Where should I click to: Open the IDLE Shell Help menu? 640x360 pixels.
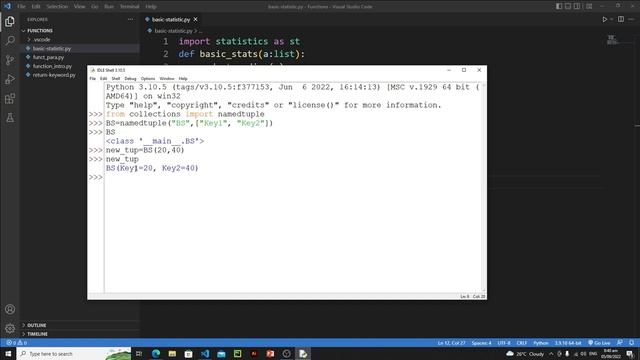[x=183, y=78]
